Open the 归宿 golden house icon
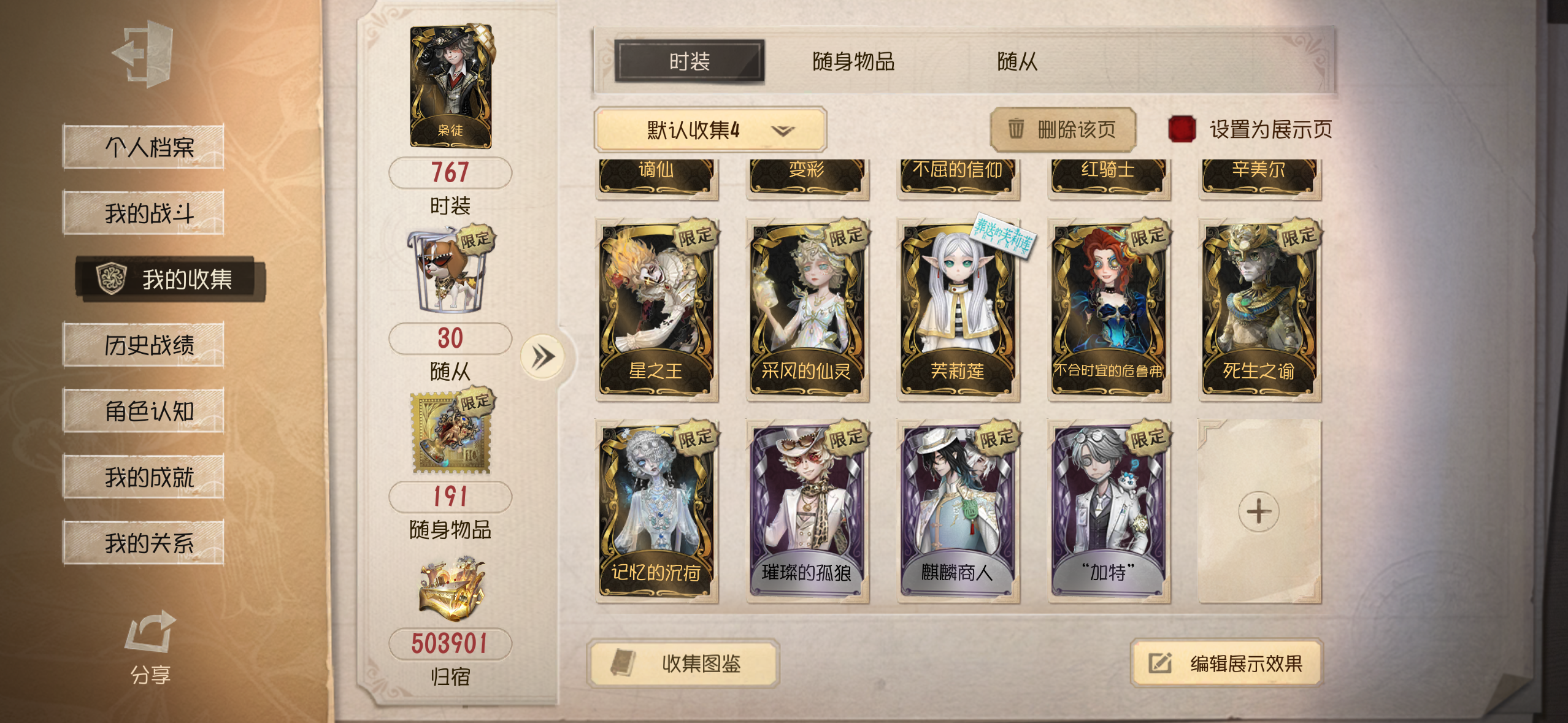 click(452, 589)
